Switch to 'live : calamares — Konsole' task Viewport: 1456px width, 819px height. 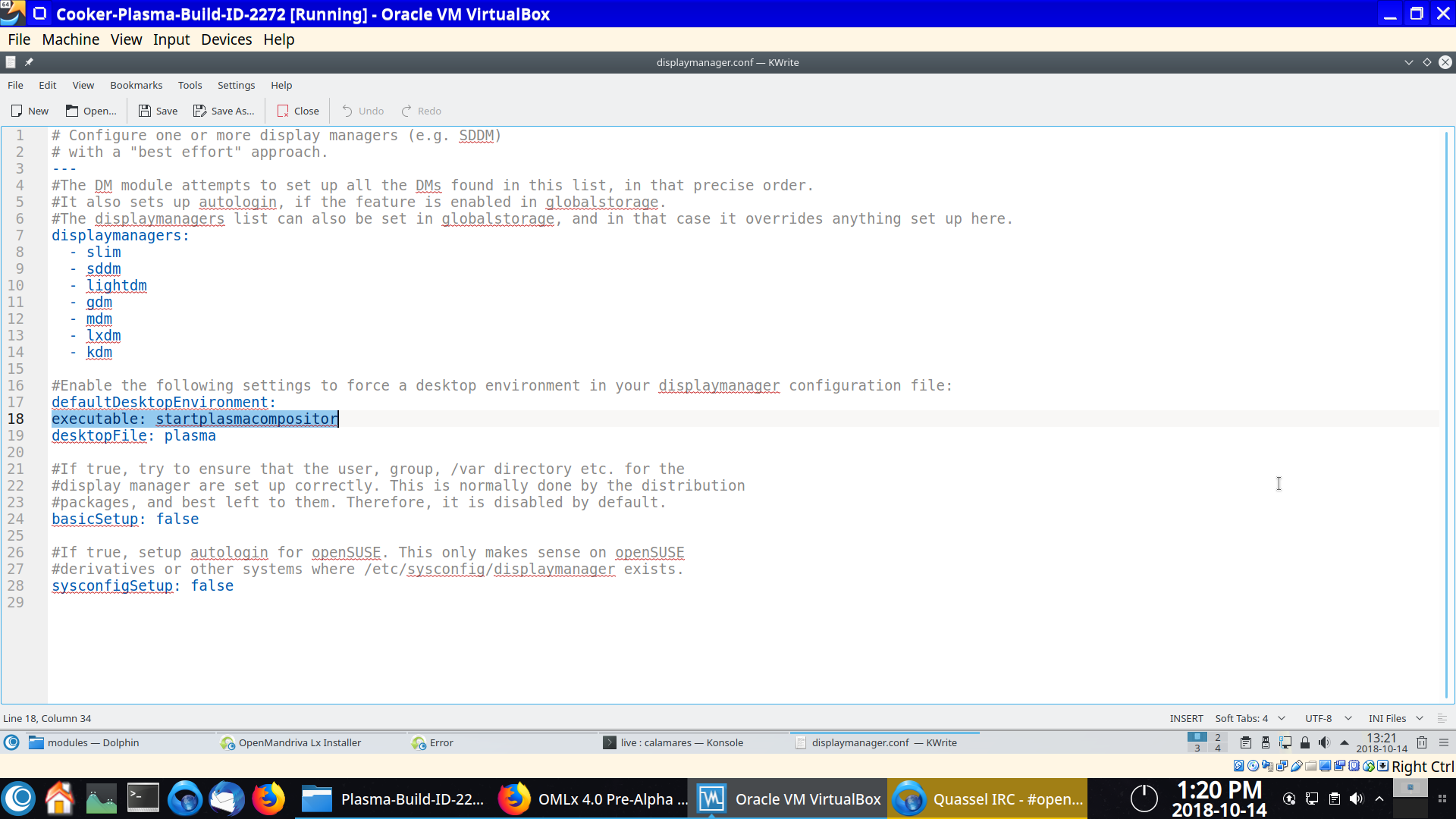pyautogui.click(x=681, y=742)
